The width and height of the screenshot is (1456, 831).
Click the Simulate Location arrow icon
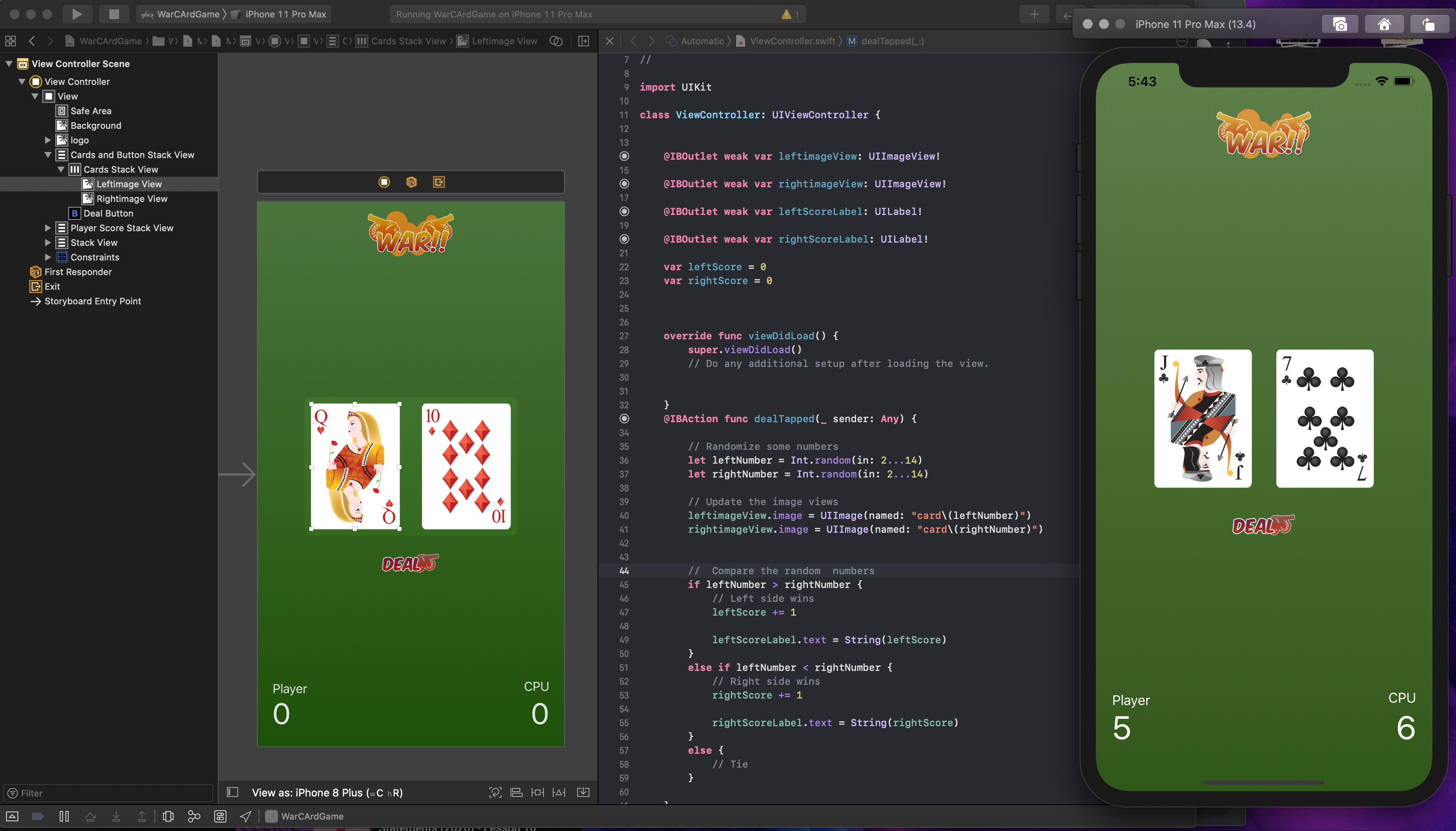point(246,816)
